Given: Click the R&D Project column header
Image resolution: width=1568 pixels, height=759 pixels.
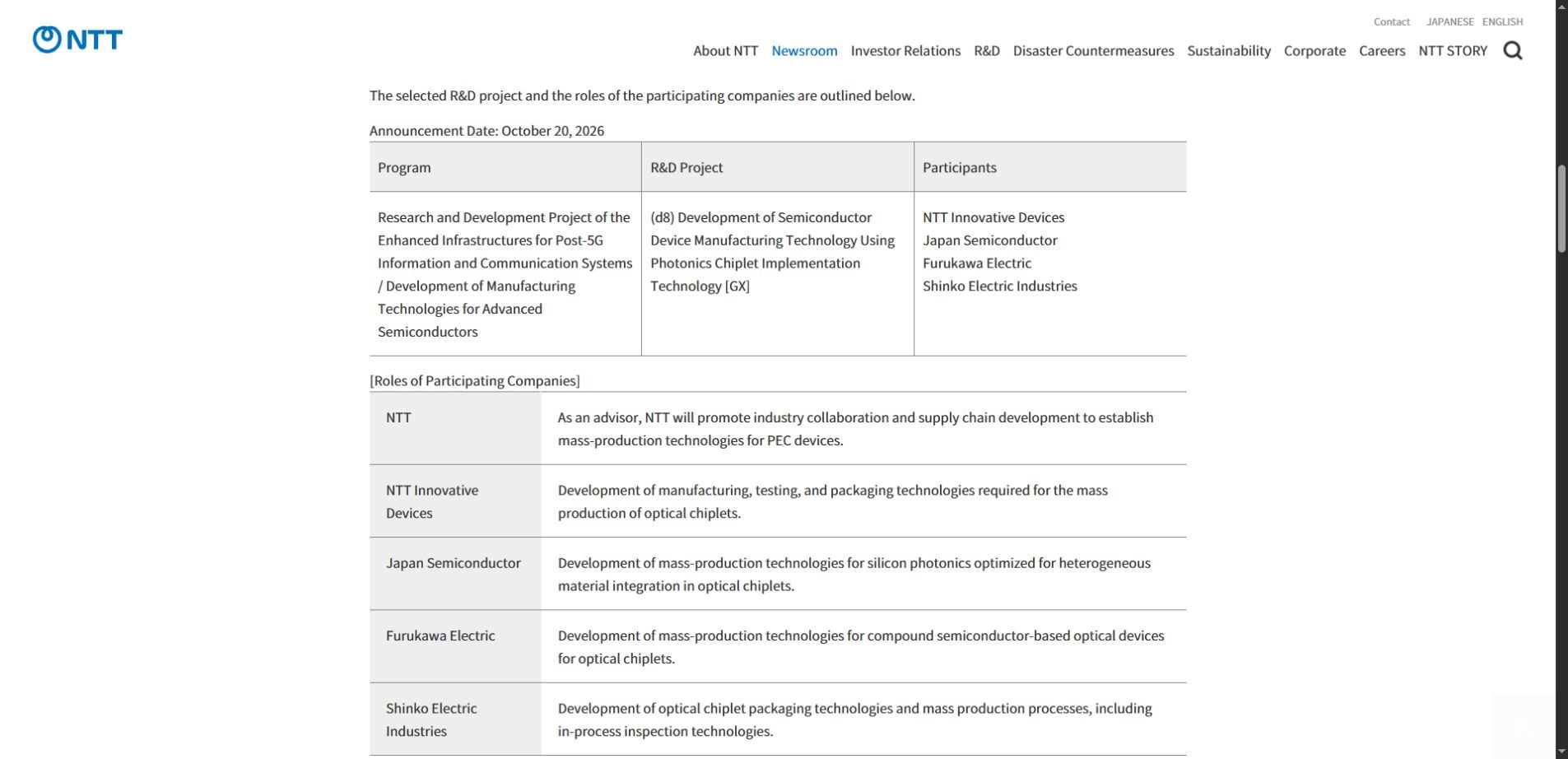Looking at the screenshot, I should (778, 167).
